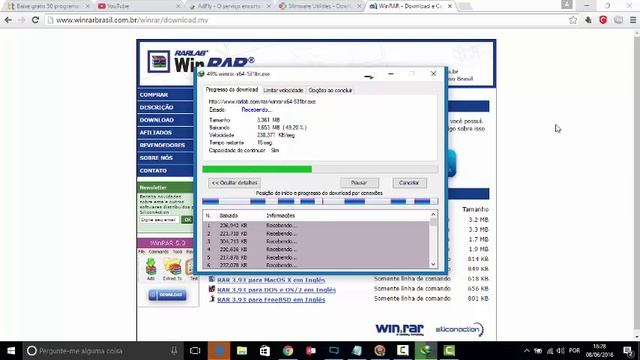
Task: Select the 'Progresso do download' tab
Action: [x=231, y=89]
